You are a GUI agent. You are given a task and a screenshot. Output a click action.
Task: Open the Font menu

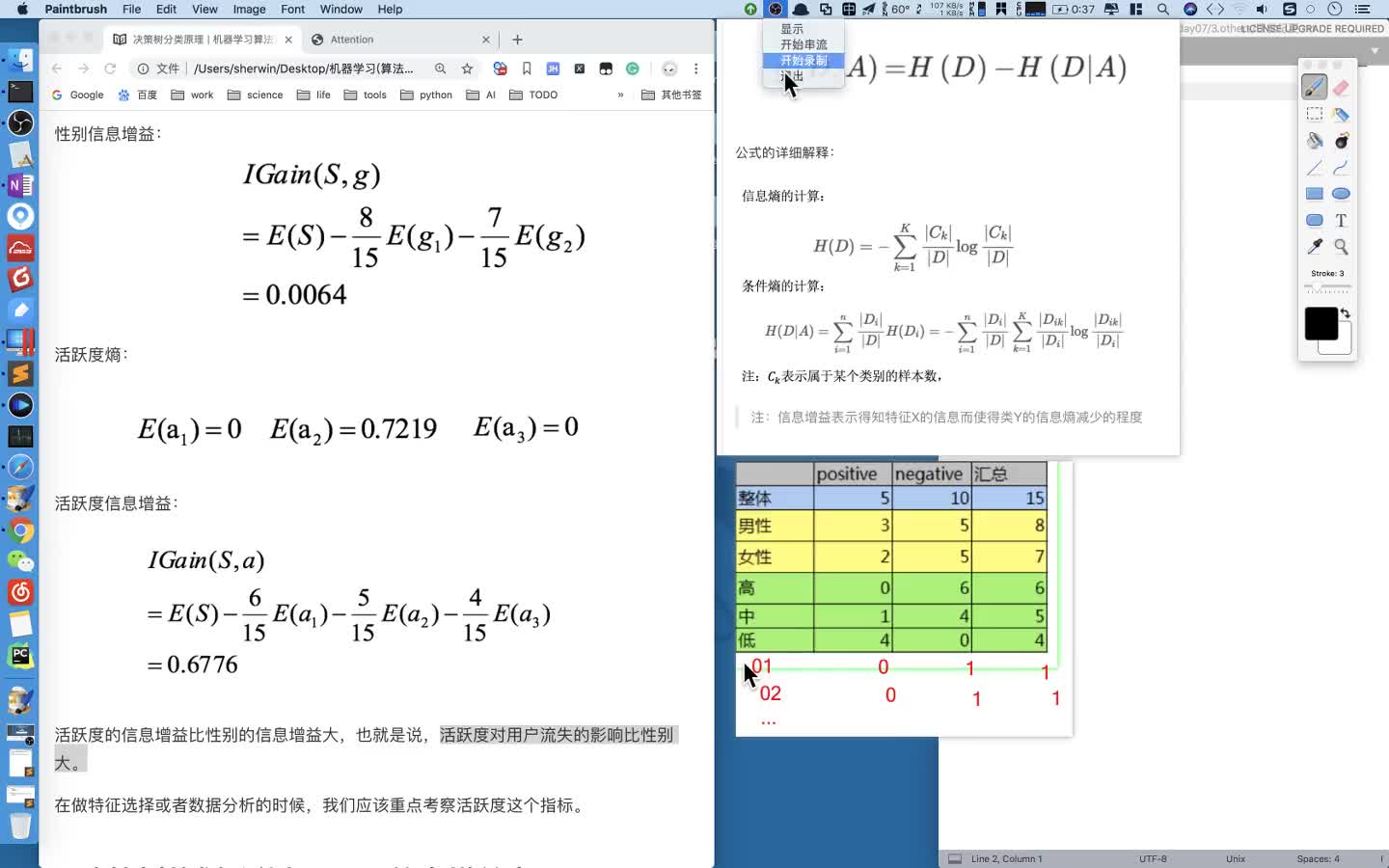[x=292, y=9]
